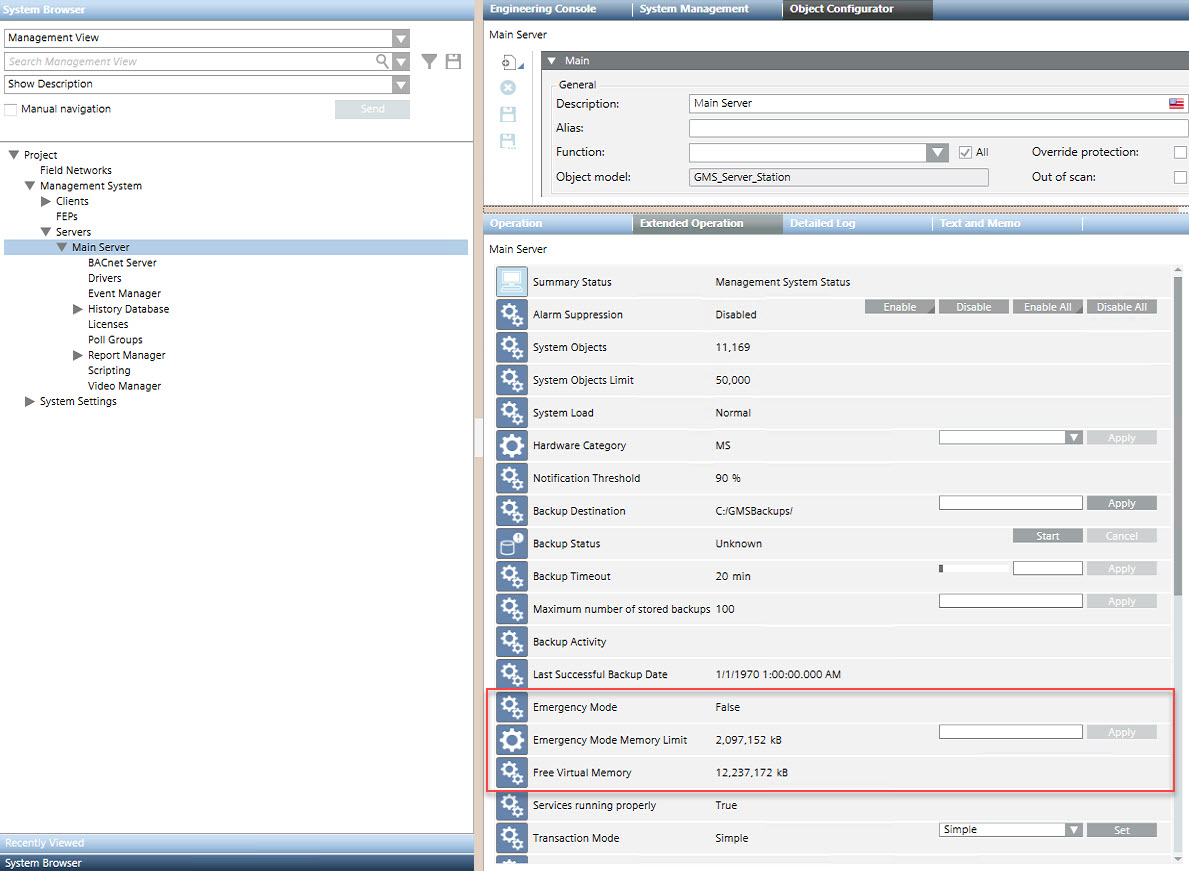Click the document import icon above the cancel icon

pyautogui.click(x=509, y=61)
